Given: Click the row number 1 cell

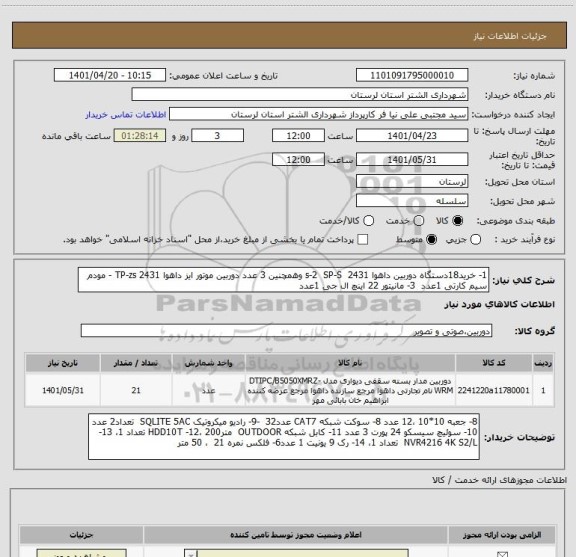Looking at the screenshot, I should point(543,390).
